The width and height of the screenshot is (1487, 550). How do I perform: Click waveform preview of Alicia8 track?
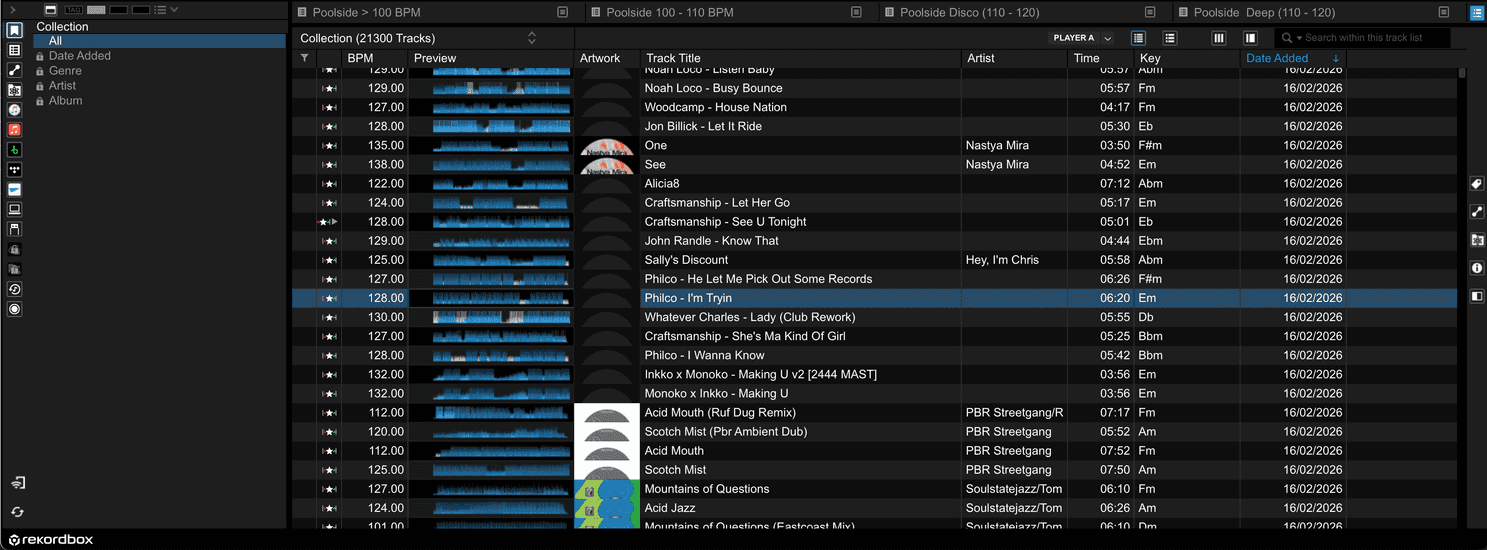click(x=501, y=183)
